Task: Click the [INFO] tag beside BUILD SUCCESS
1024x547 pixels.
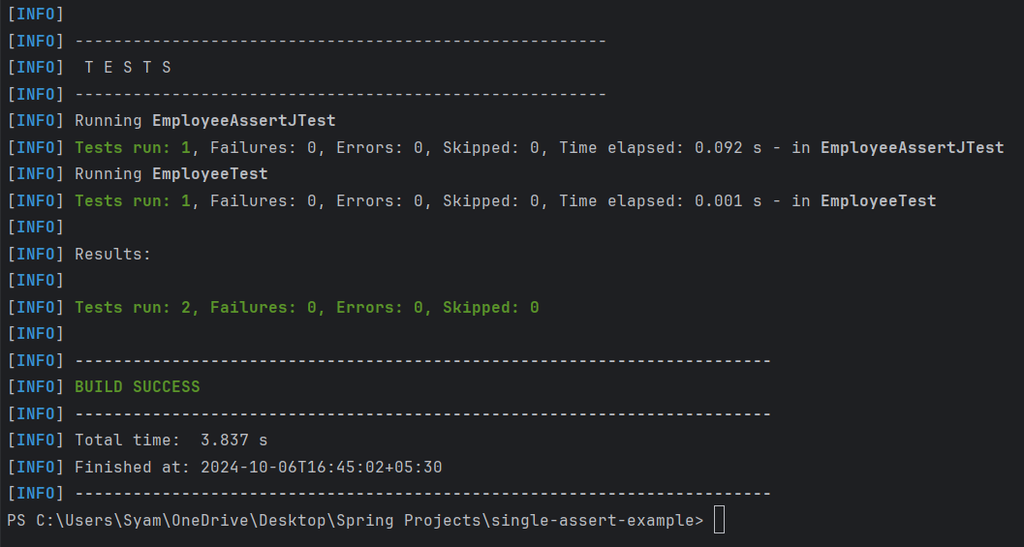Action: tap(35, 387)
